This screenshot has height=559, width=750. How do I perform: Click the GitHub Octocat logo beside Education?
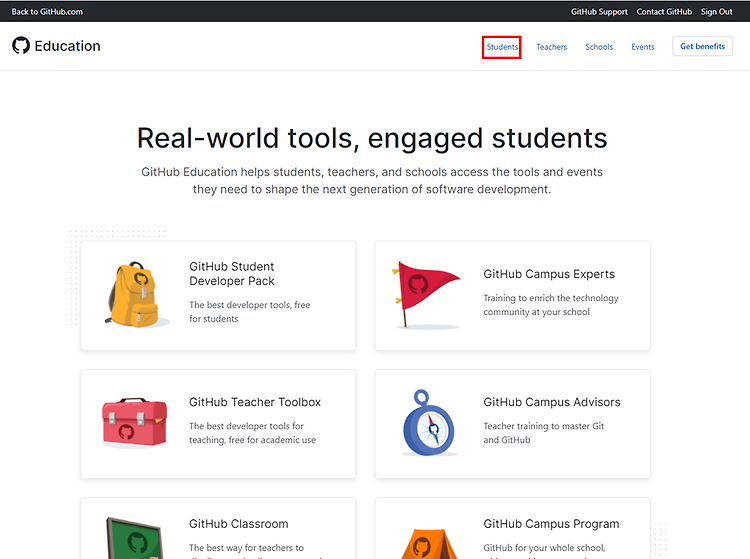(21, 45)
